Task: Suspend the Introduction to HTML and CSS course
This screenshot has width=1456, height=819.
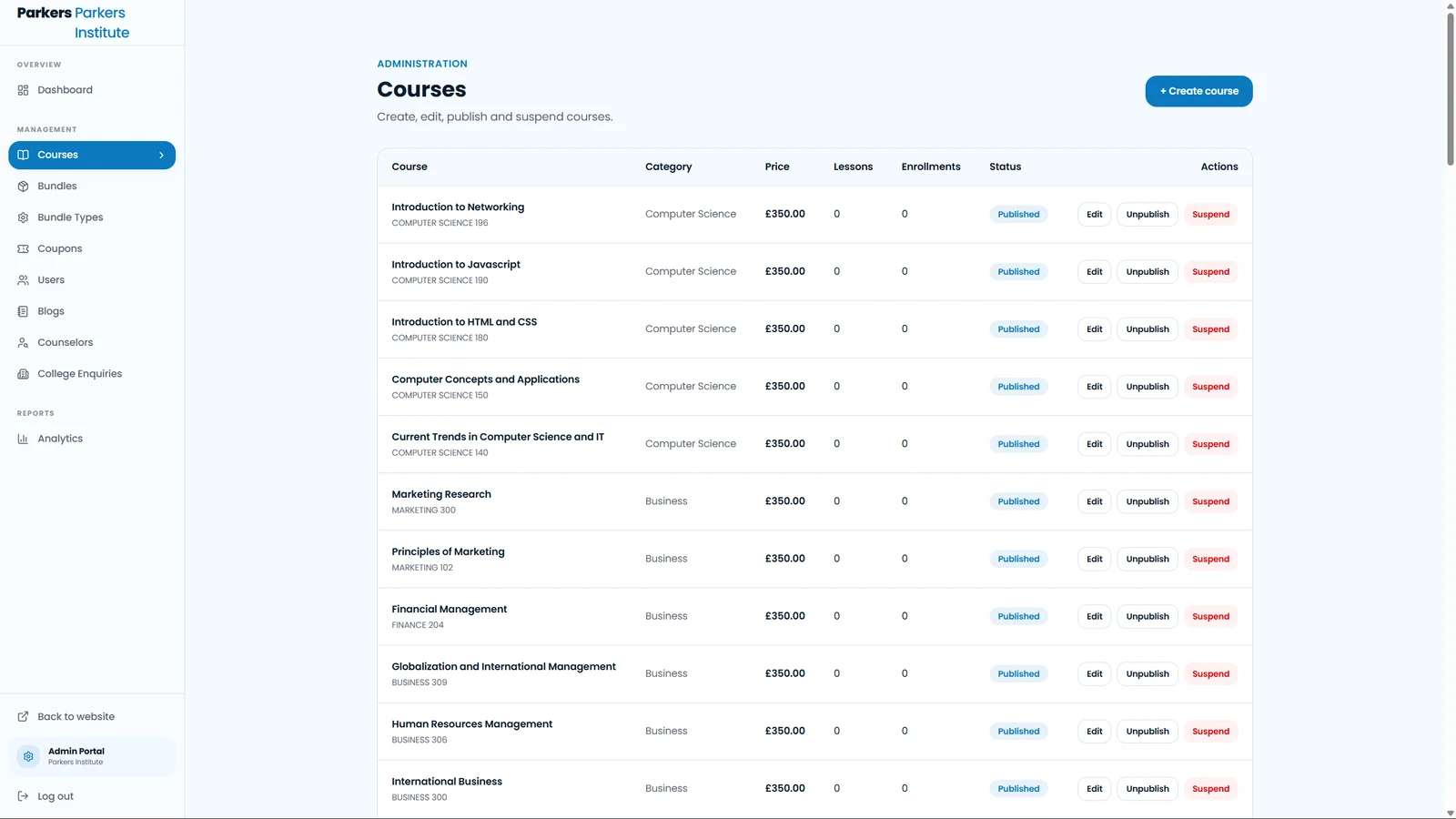Action: pyautogui.click(x=1210, y=329)
